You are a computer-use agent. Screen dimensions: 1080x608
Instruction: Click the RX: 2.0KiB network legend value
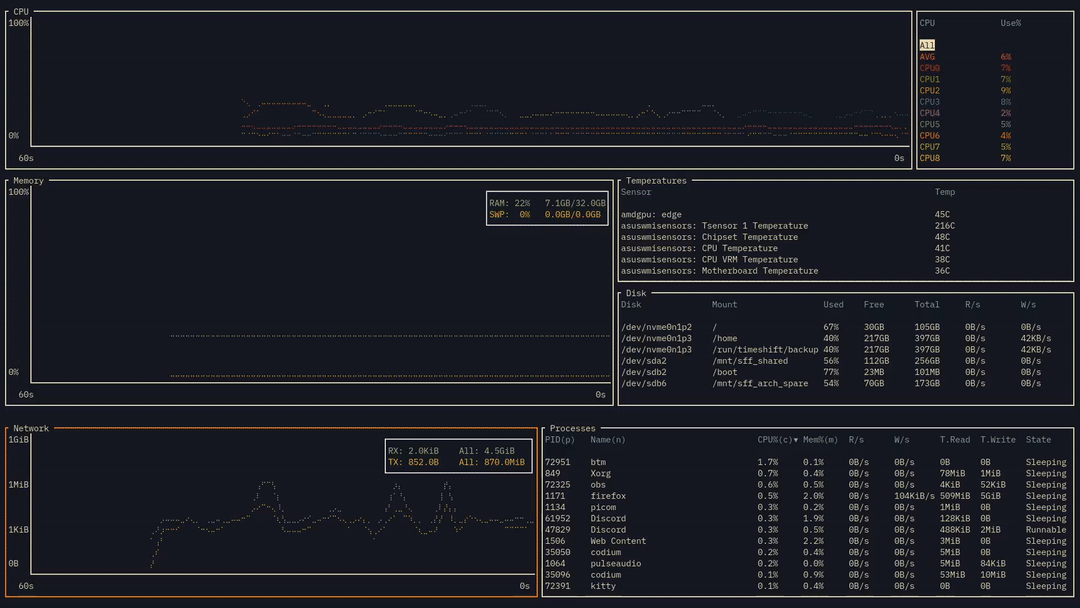[413, 451]
